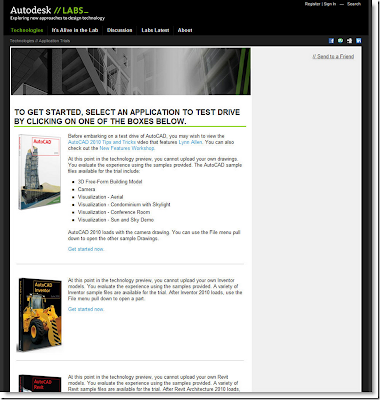Click 'Visualization - Aerial' list item
Viewport: 380px width, 400px height.
click(x=100, y=197)
